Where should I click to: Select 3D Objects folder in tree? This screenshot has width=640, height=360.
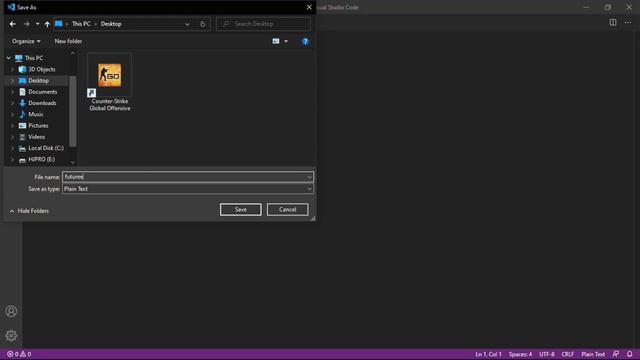[x=42, y=69]
